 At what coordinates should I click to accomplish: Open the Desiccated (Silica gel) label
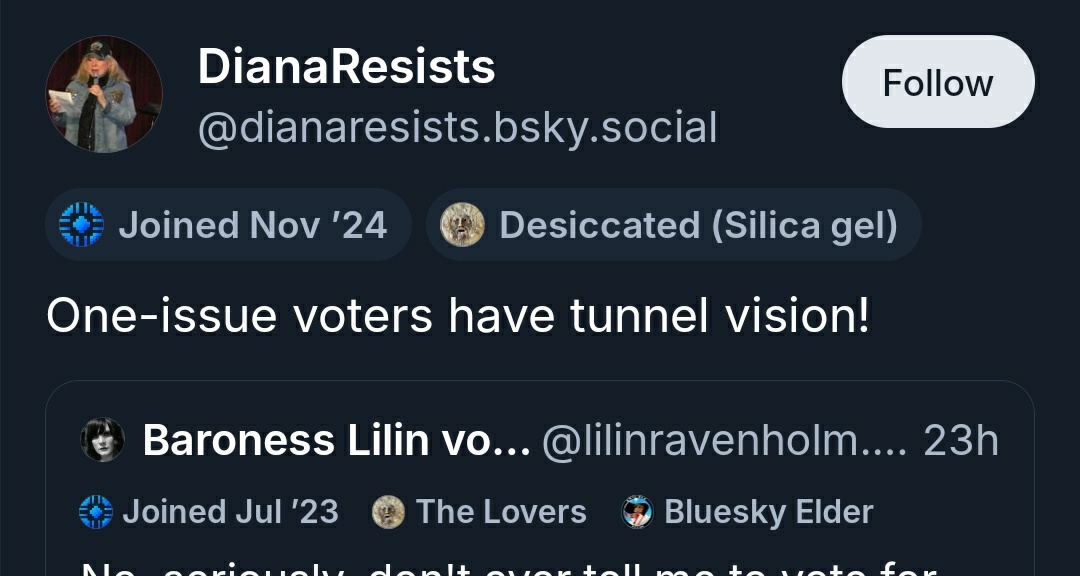(698, 225)
